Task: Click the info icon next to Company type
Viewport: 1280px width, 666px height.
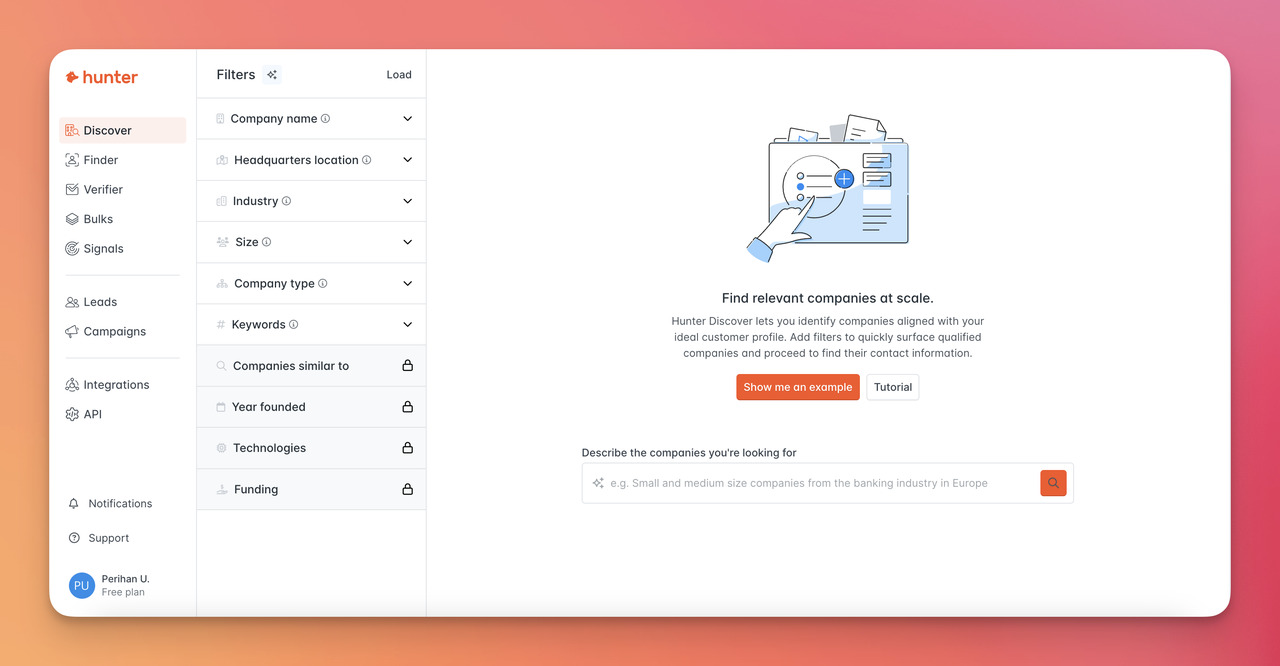Action: point(322,283)
